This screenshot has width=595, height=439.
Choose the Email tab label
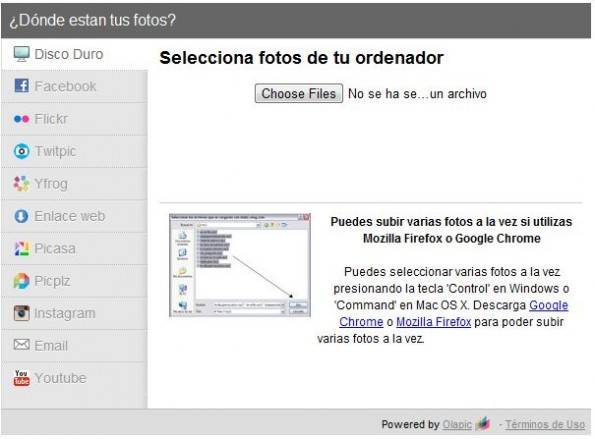click(x=51, y=346)
